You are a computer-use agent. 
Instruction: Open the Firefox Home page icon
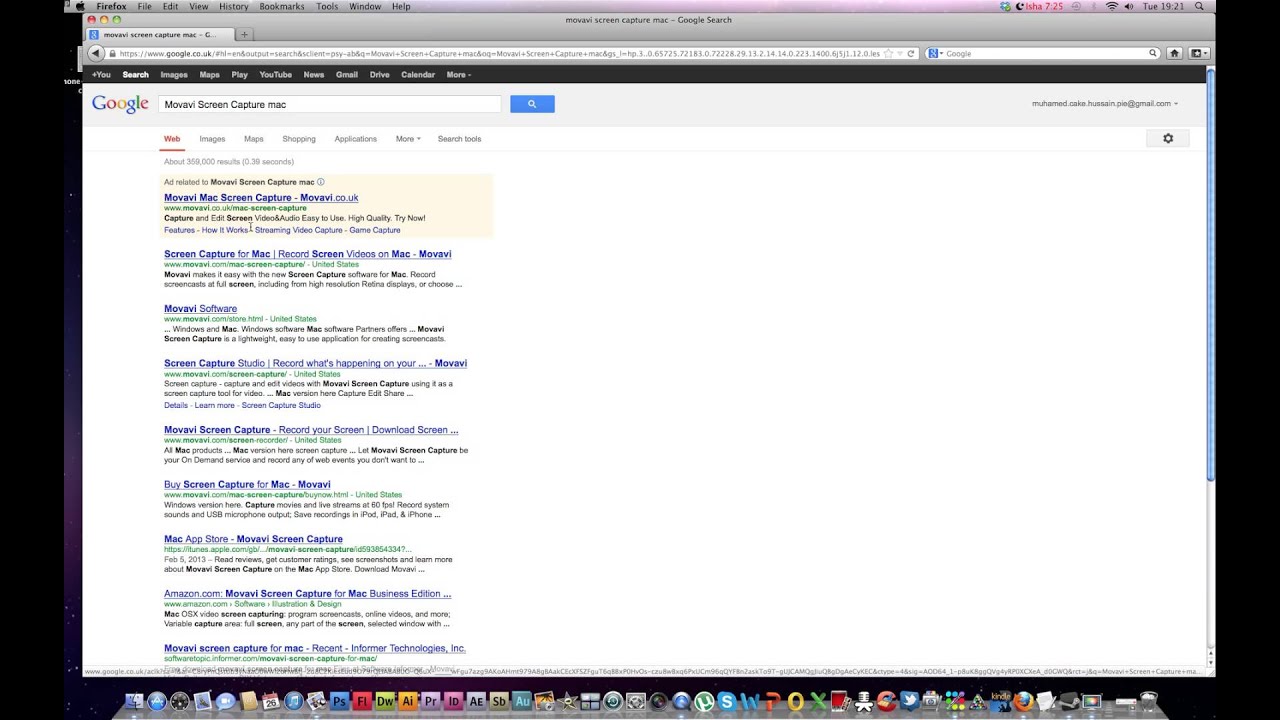click(1174, 53)
